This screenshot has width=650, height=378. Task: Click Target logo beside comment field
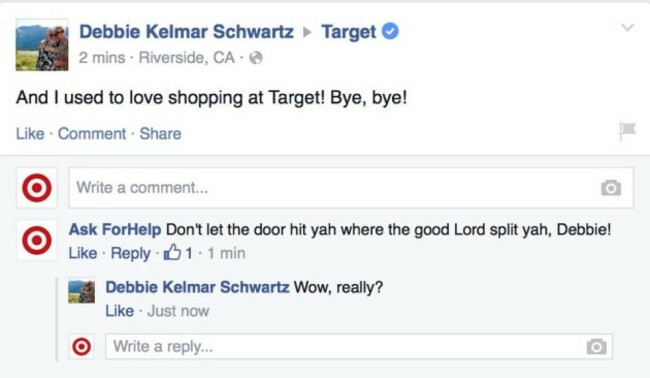37,188
